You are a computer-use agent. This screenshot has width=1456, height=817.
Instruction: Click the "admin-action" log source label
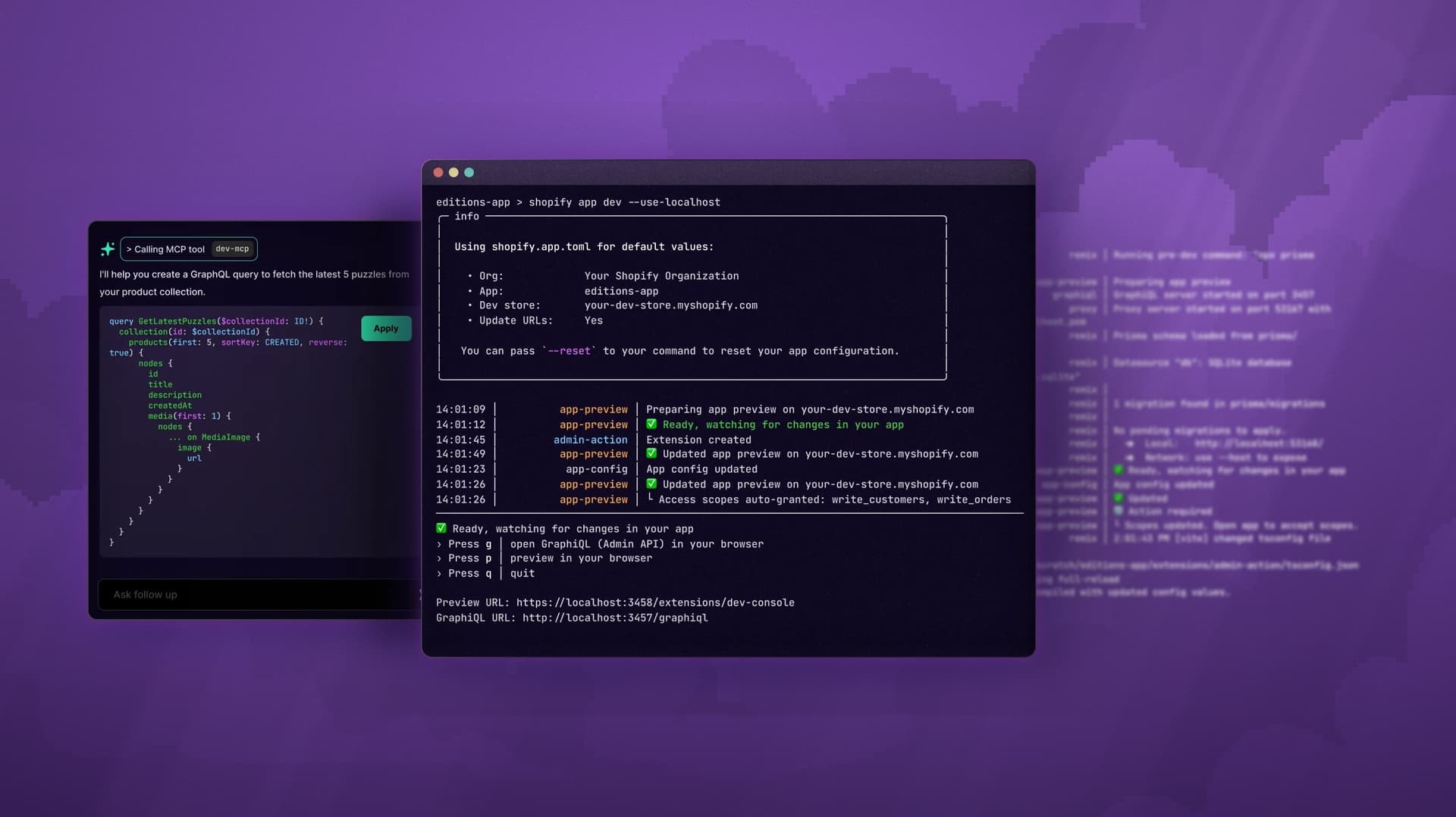pos(591,440)
